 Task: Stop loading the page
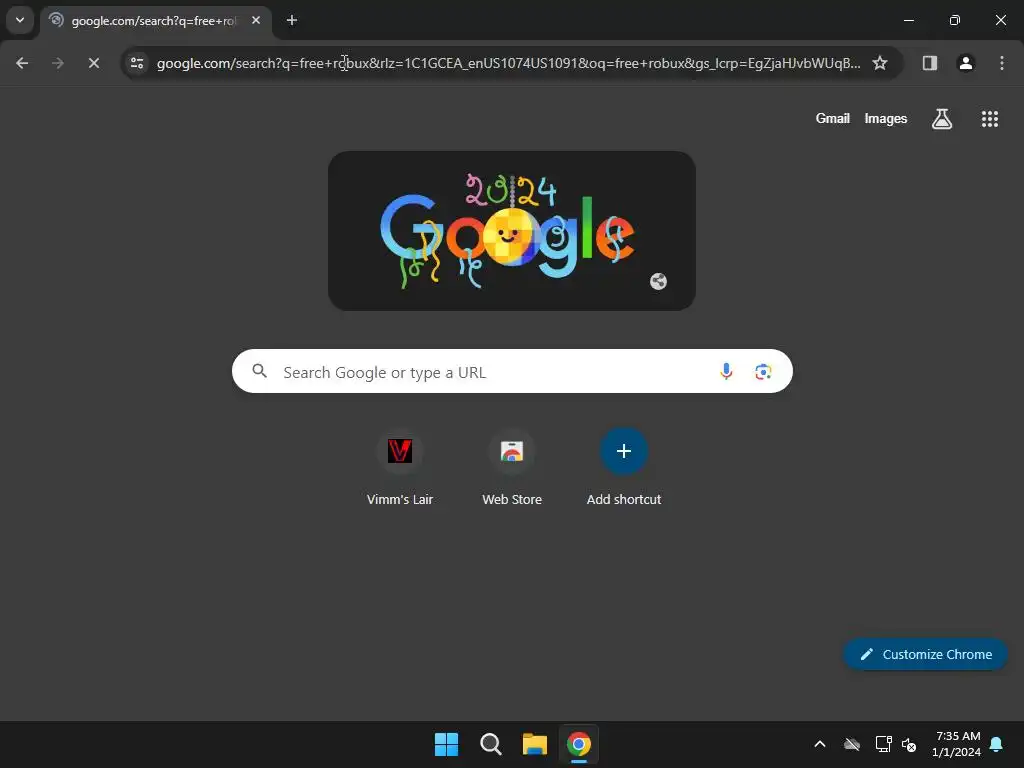tap(94, 63)
